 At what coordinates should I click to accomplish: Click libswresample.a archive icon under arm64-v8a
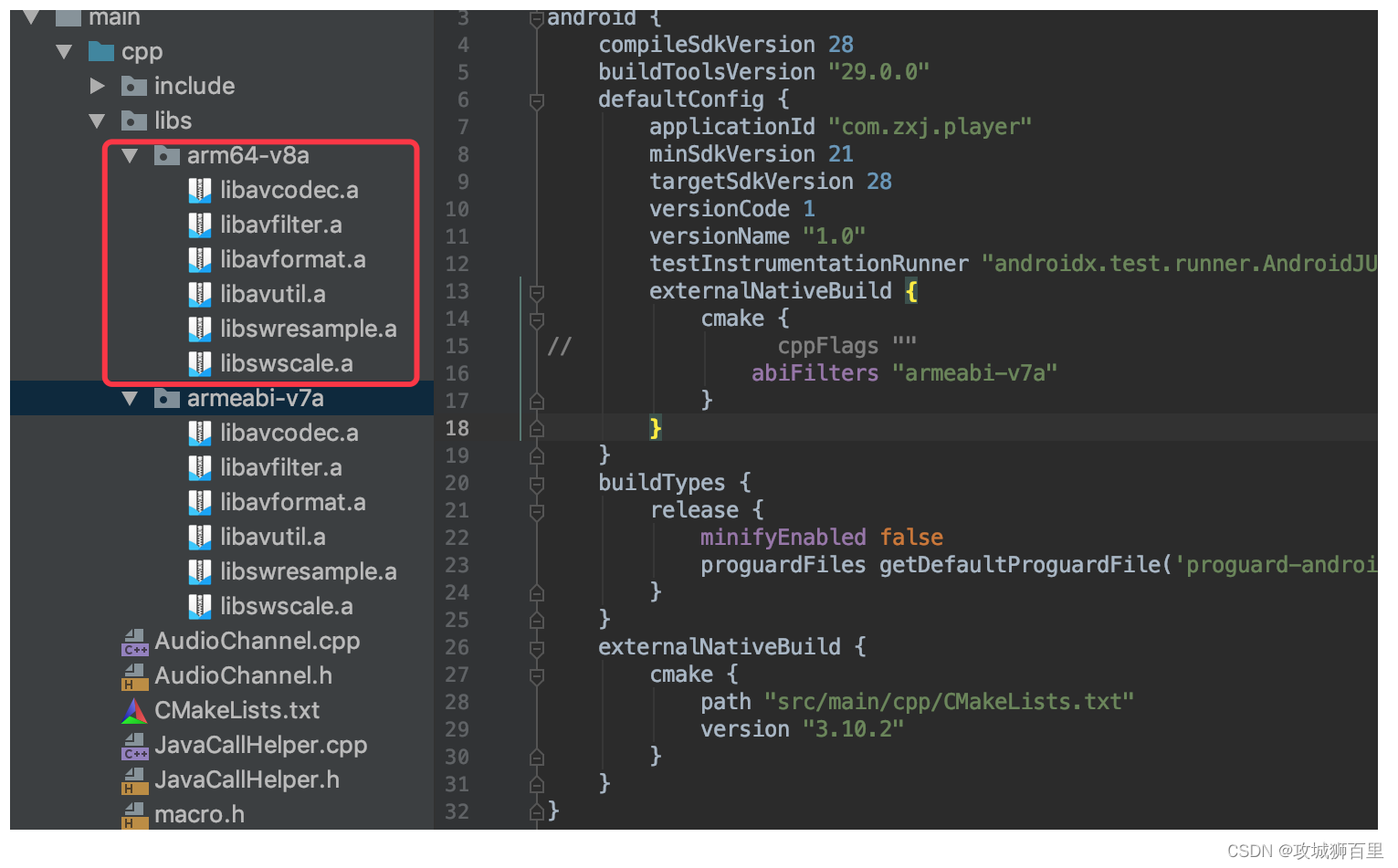[x=200, y=329]
